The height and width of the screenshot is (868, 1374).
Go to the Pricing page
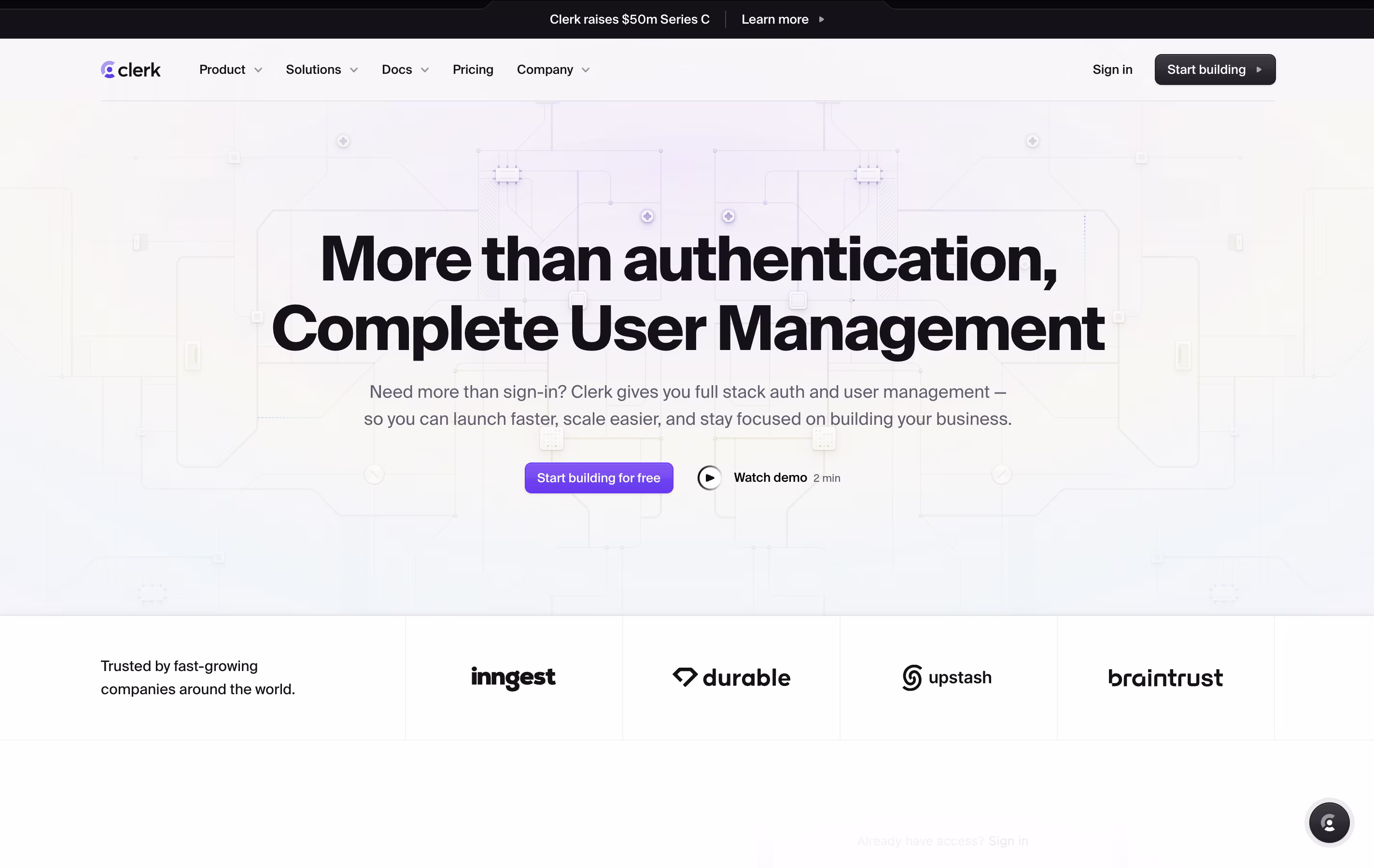[x=473, y=70]
